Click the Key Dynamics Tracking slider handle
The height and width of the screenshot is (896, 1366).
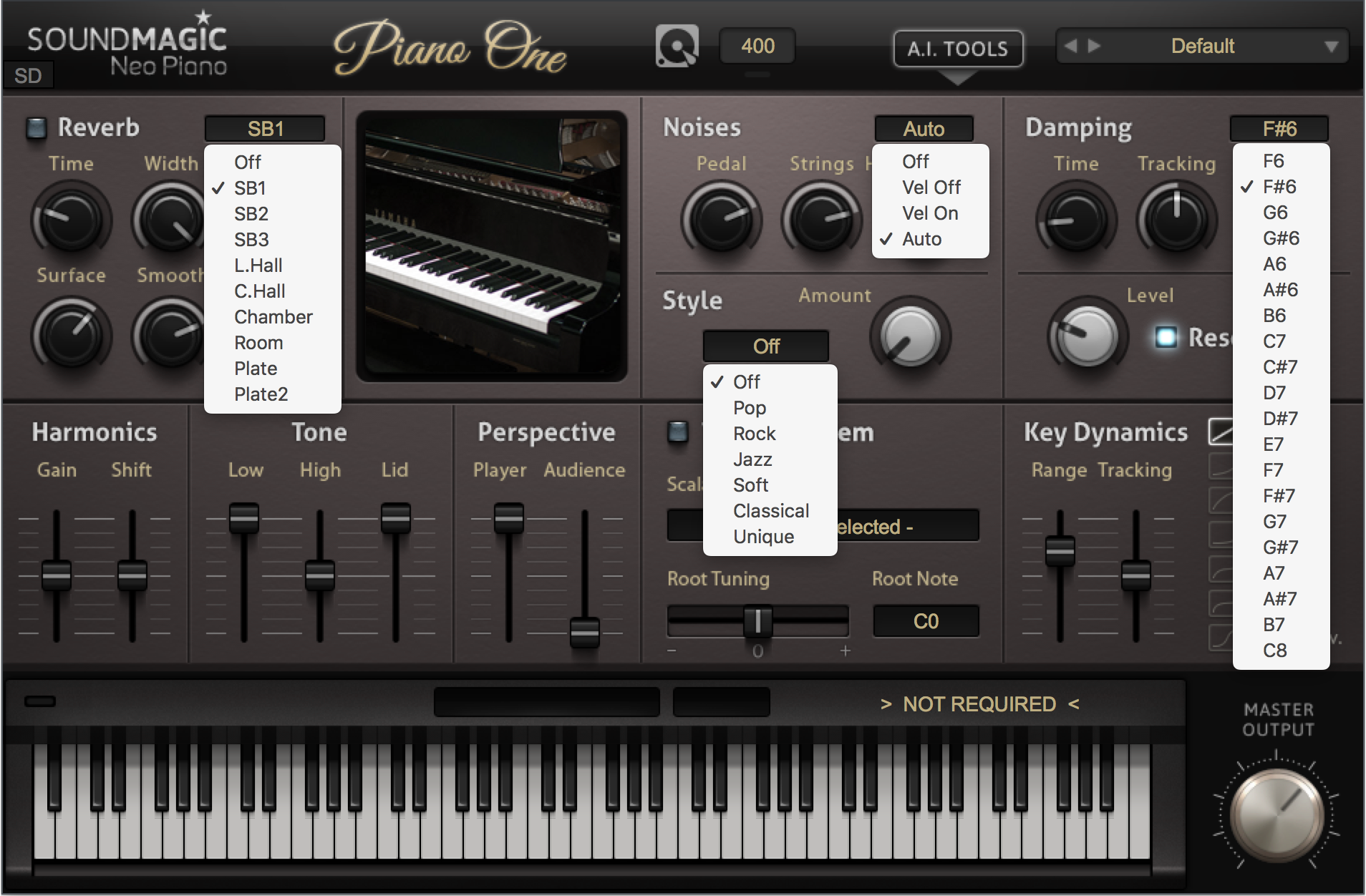[x=1136, y=575]
